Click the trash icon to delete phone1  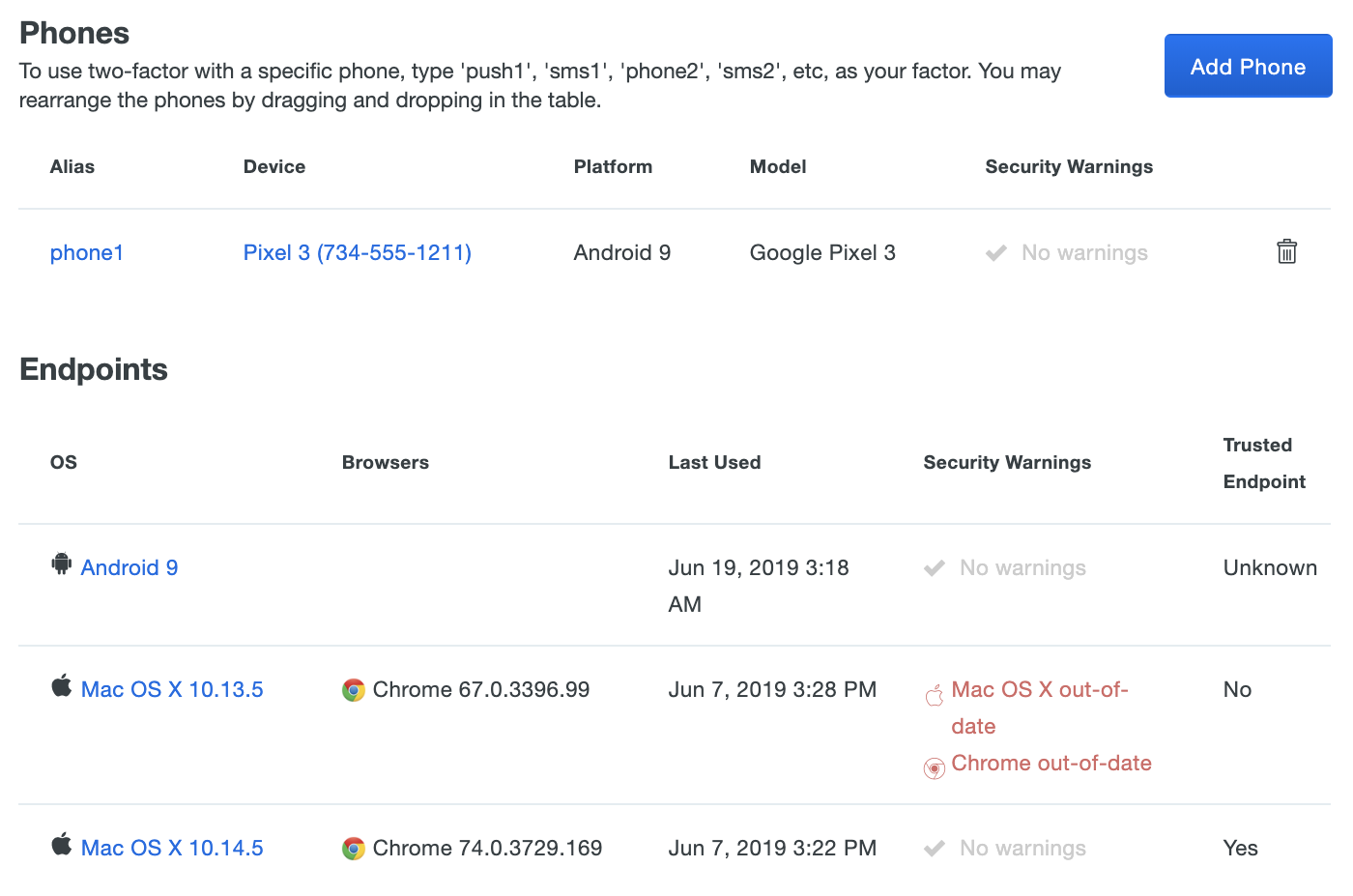coord(1286,251)
